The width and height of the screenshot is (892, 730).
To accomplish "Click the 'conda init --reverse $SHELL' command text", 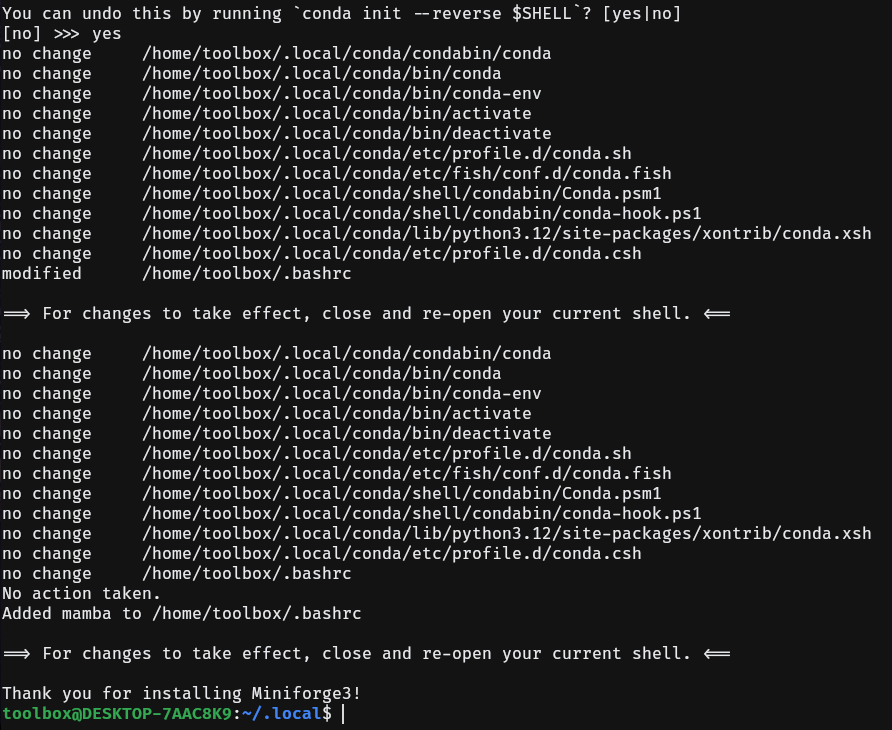I will [436, 14].
